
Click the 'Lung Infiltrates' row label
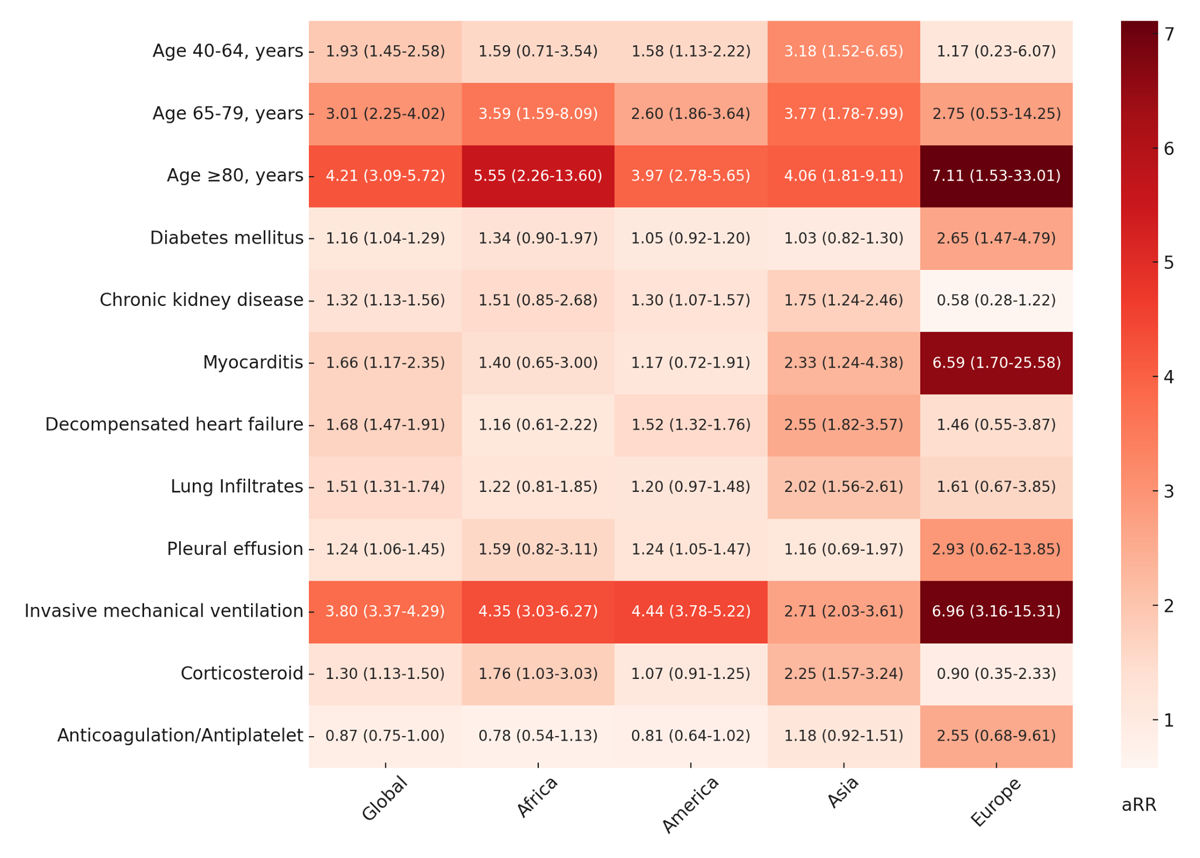[237, 487]
